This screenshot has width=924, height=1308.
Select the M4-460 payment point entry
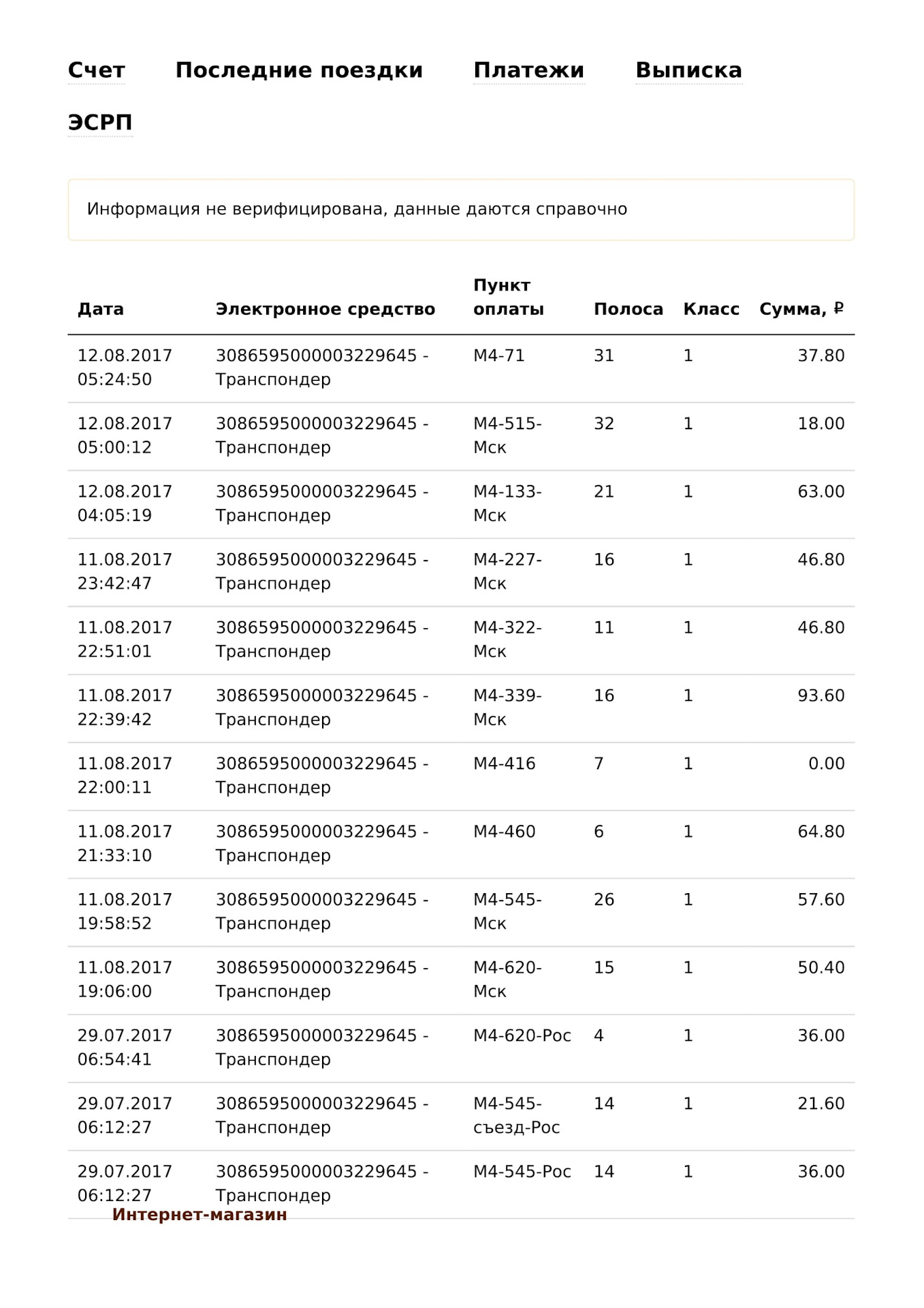pyautogui.click(x=505, y=832)
